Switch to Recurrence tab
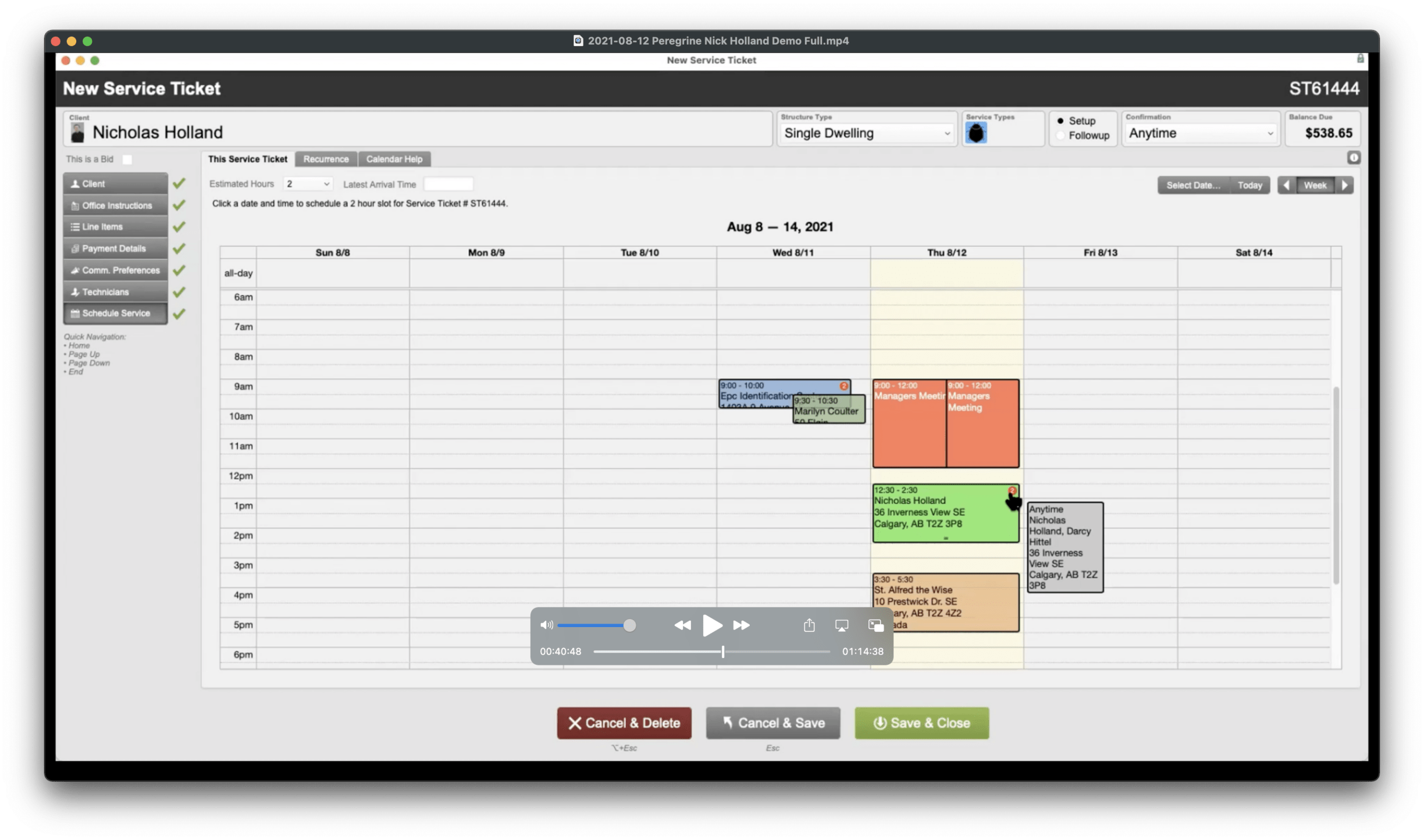This screenshot has height=840, width=1424. click(326, 159)
